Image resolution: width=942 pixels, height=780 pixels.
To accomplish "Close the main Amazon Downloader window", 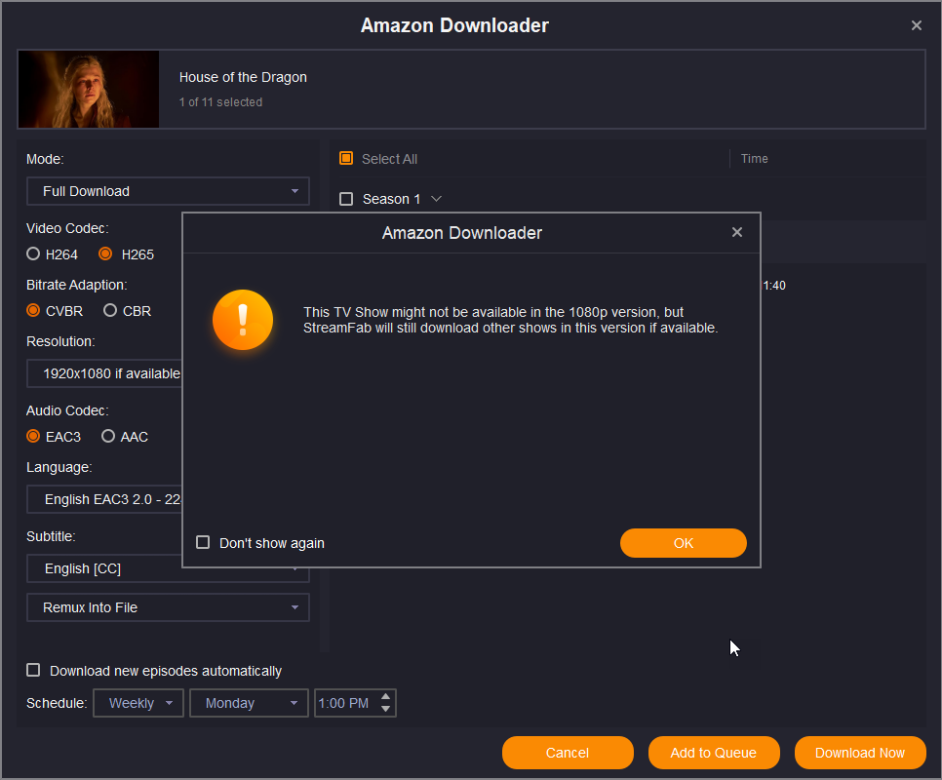I will 916,26.
